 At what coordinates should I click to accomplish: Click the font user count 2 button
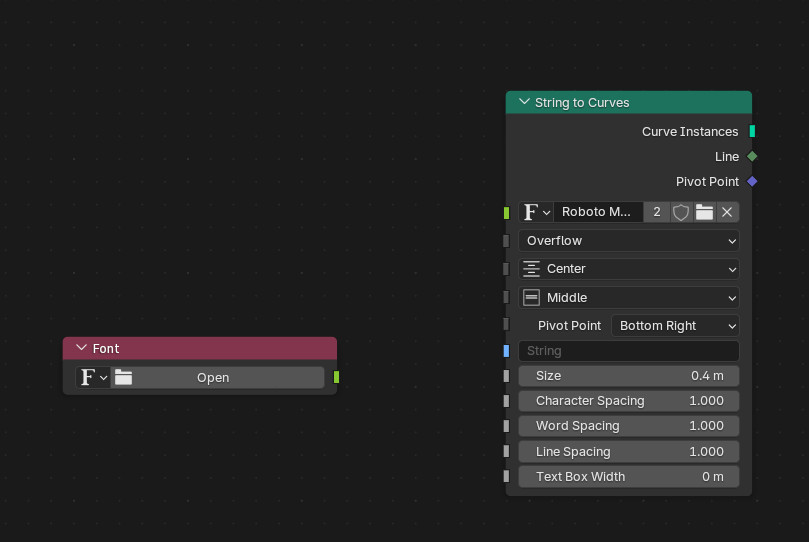(x=657, y=212)
